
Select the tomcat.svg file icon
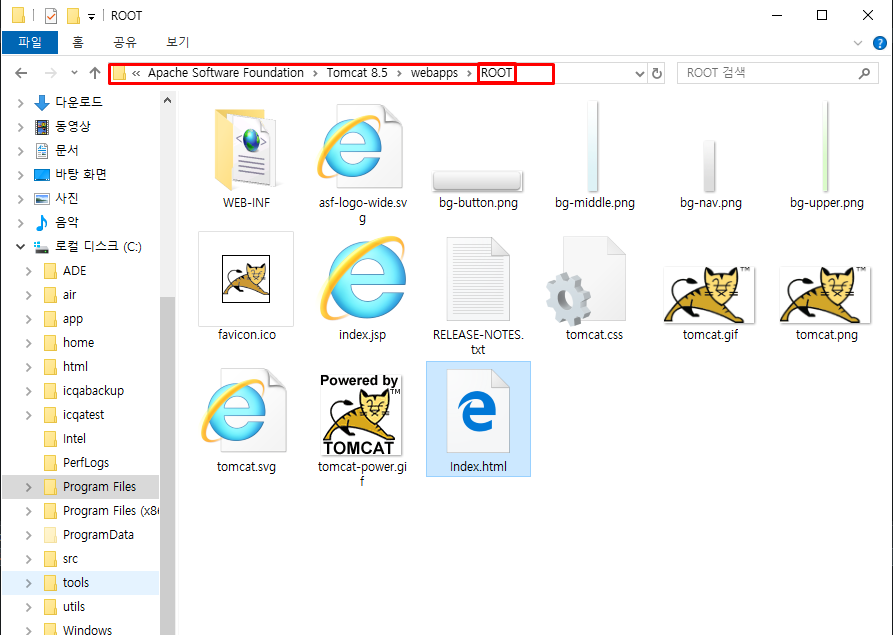click(244, 411)
